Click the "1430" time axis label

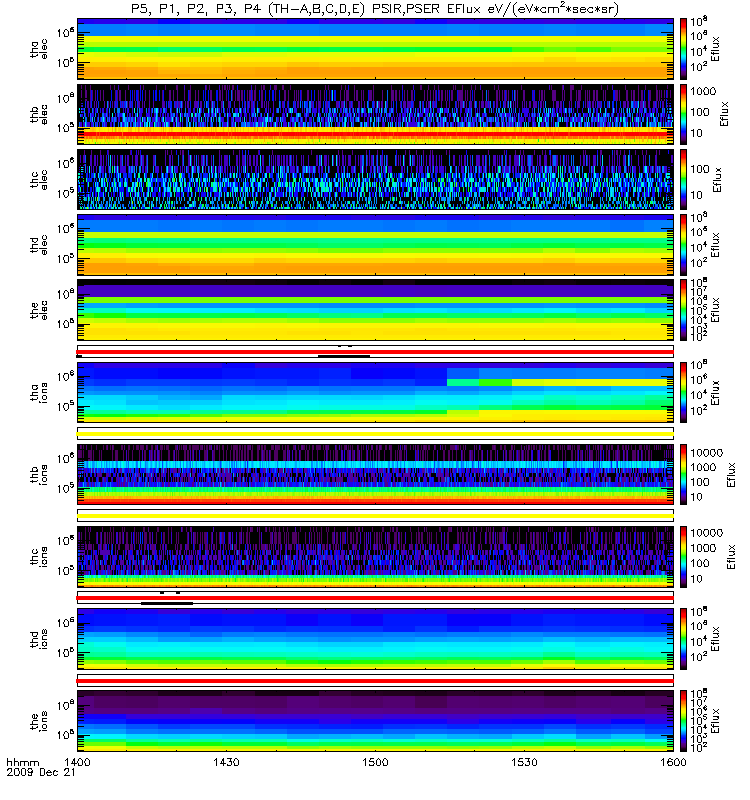(x=226, y=762)
